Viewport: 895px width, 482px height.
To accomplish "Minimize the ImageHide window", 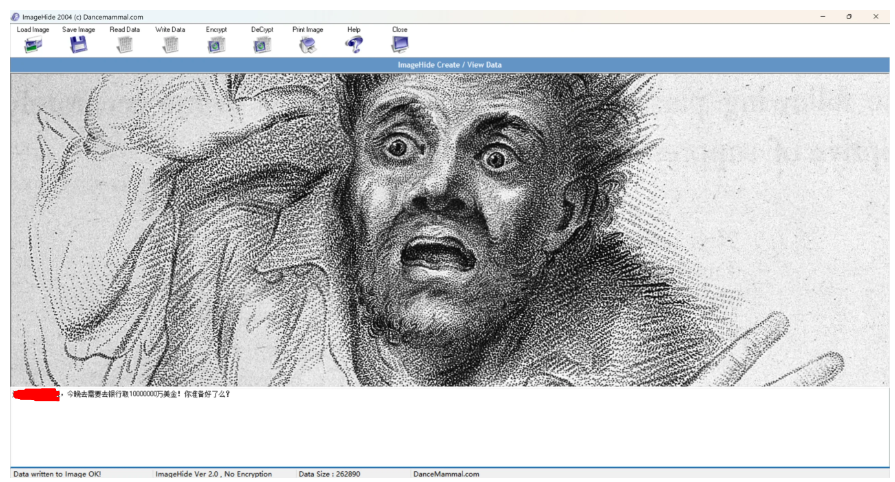I will point(823,17).
